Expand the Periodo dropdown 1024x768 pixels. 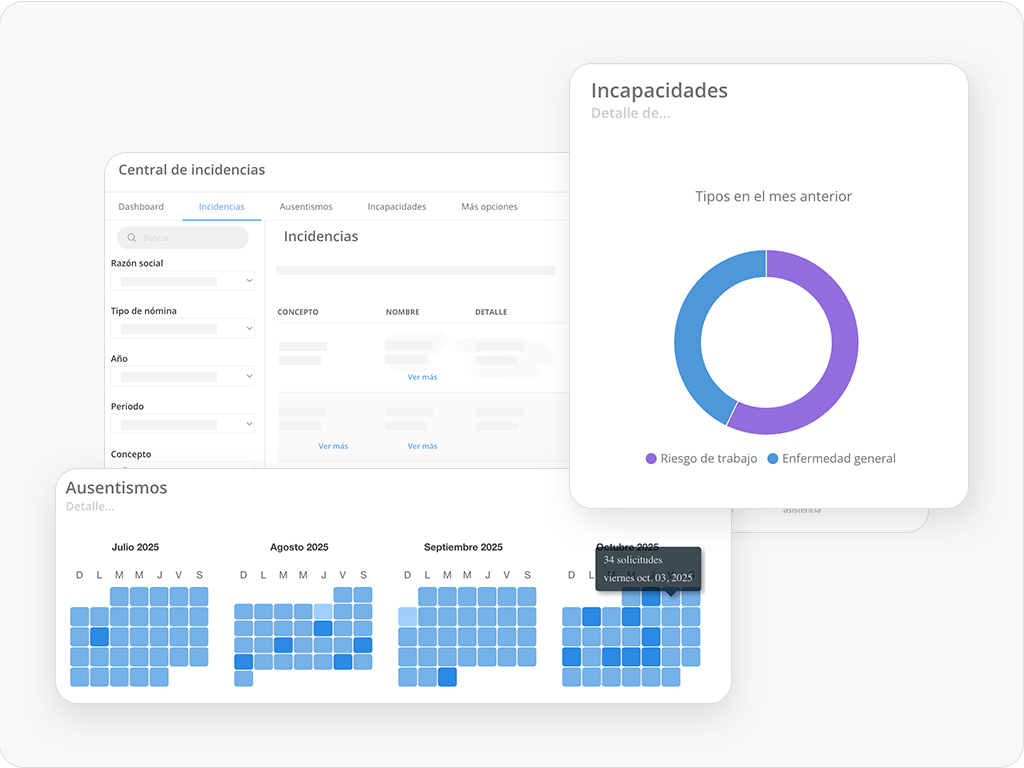183,425
